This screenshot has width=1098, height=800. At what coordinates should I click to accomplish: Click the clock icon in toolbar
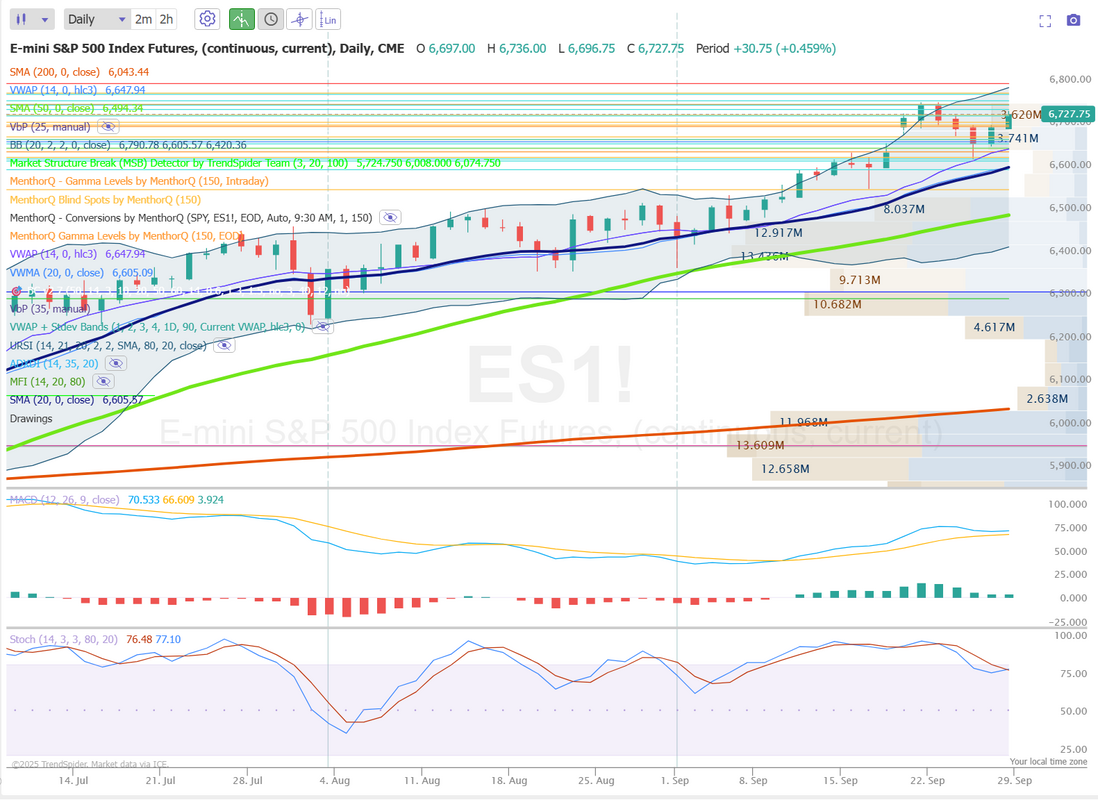270,19
